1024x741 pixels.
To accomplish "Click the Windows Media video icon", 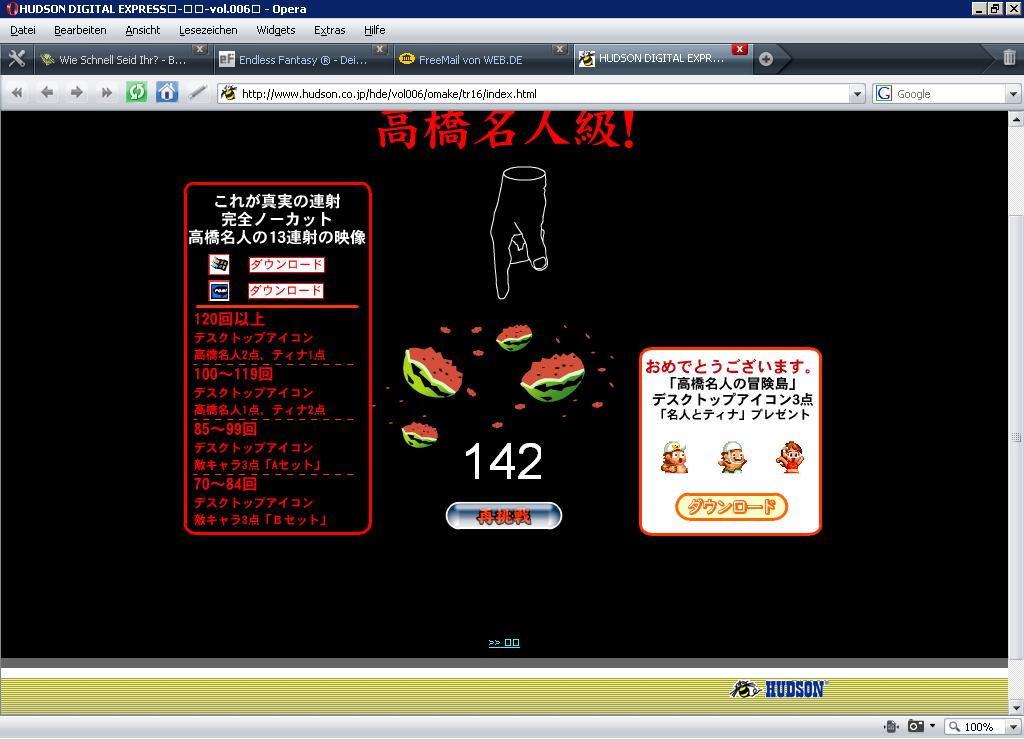I will pyautogui.click(x=219, y=264).
